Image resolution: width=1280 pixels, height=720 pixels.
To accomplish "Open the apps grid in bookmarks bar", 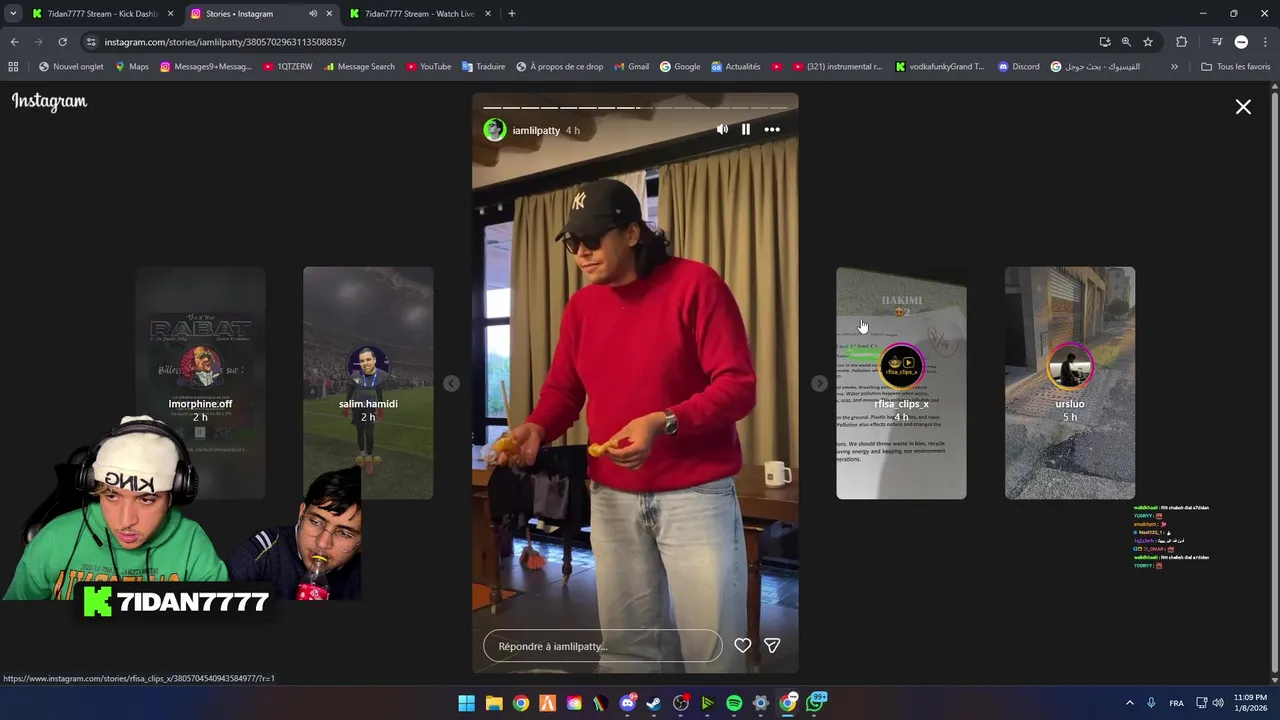I will (13, 67).
